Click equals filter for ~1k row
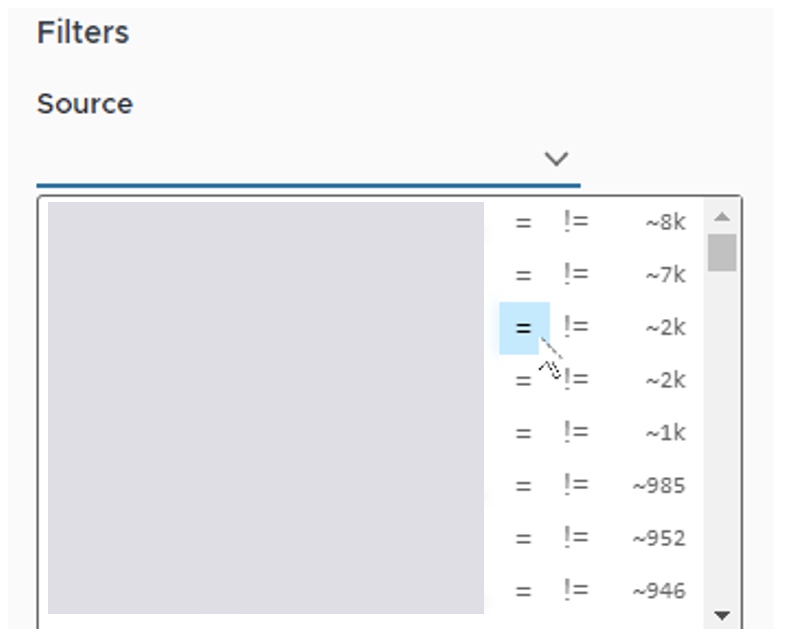This screenshot has height=642, width=786. 523,433
